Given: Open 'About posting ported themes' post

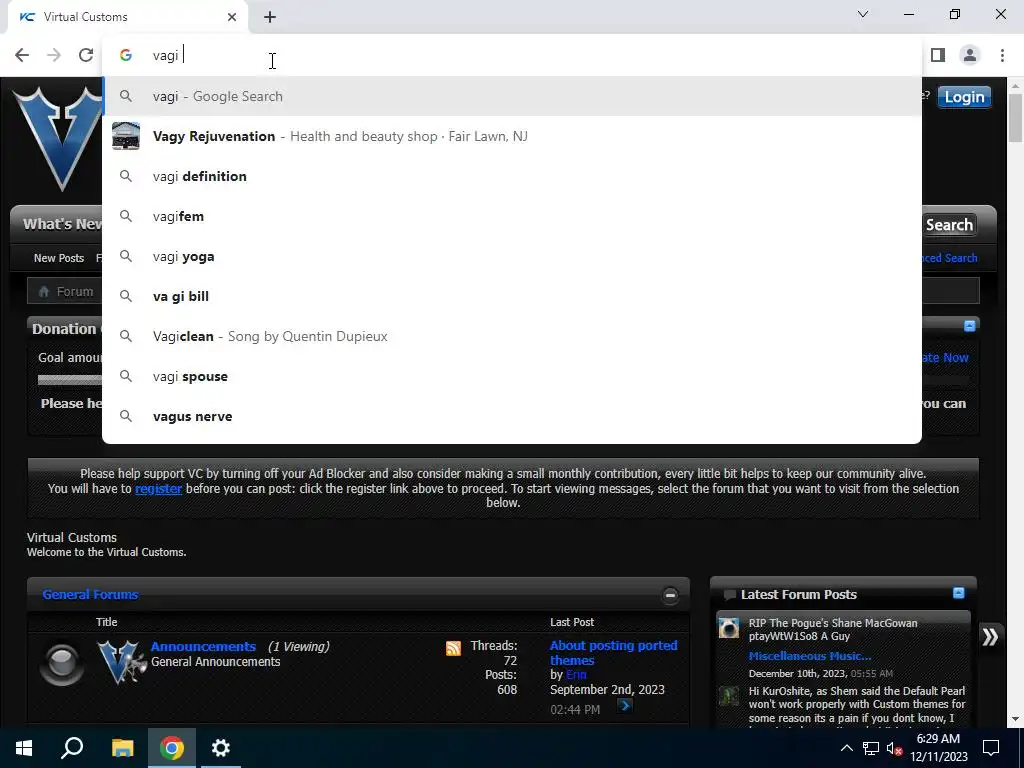Looking at the screenshot, I should pyautogui.click(x=613, y=652).
